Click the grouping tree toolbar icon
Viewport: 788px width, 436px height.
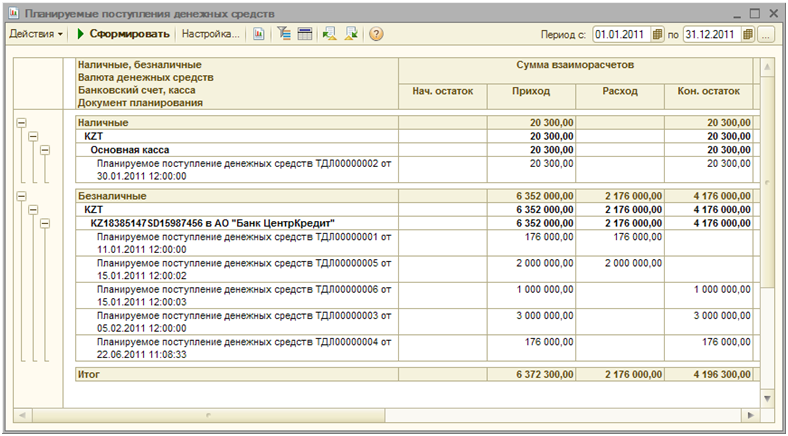284,34
